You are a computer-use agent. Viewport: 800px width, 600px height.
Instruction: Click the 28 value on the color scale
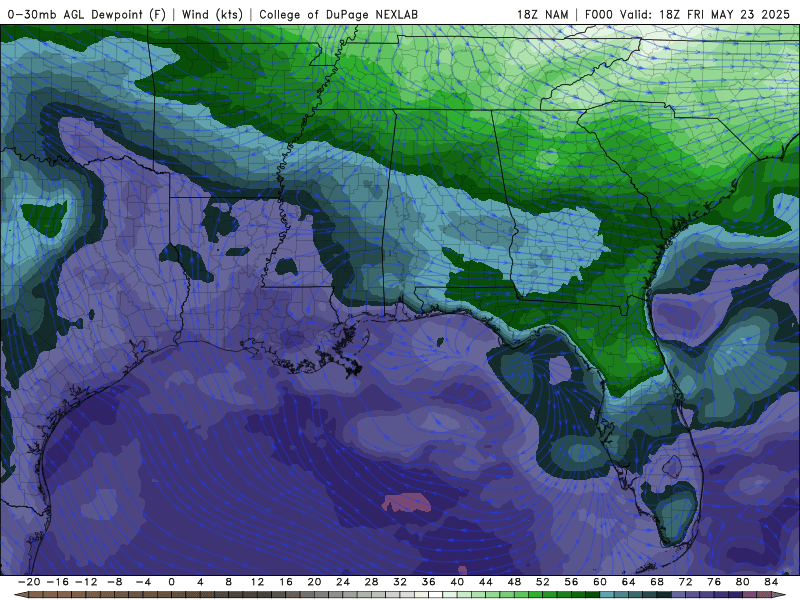(372, 582)
